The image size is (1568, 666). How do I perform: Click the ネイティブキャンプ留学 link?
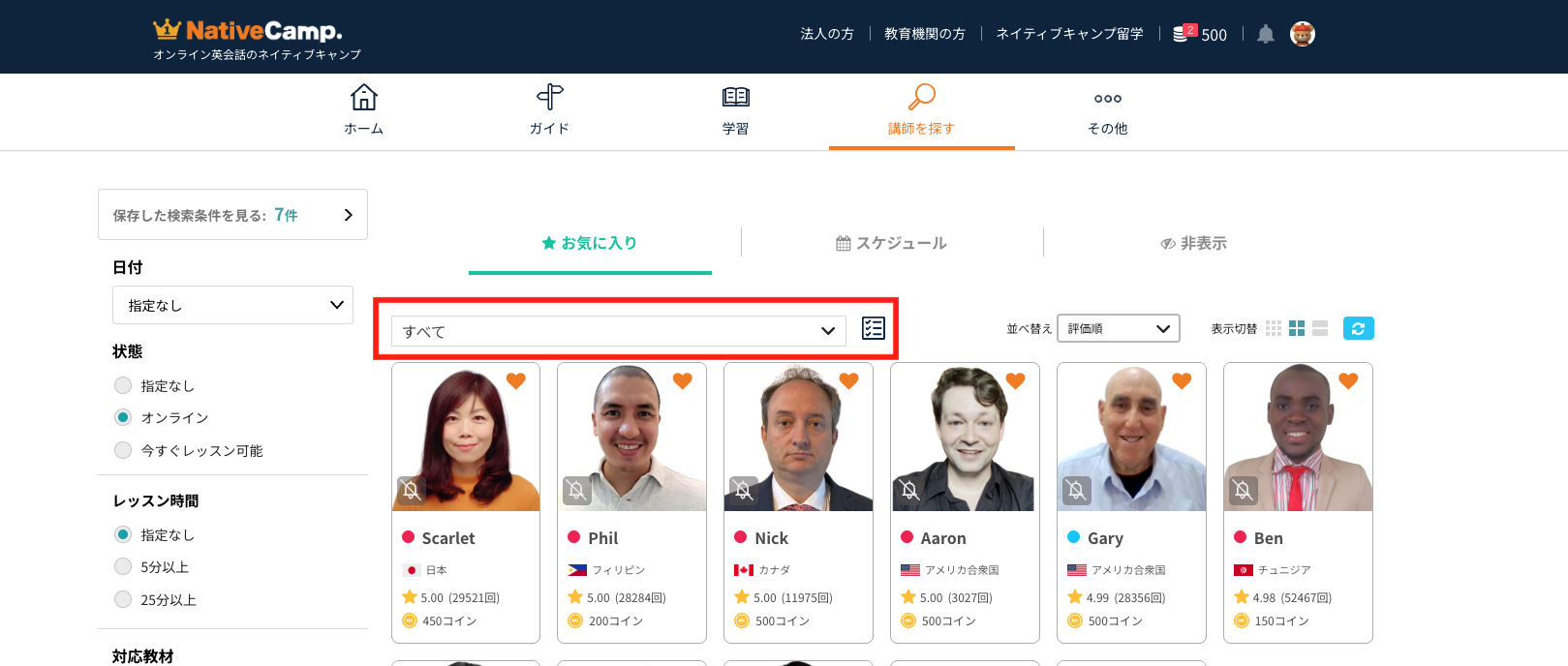(1069, 34)
